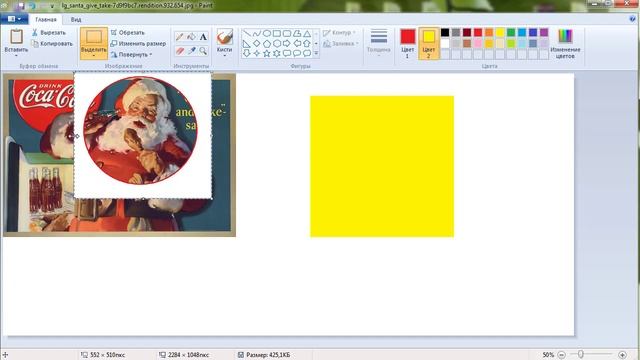Click the selected round Santa image

(x=140, y=131)
